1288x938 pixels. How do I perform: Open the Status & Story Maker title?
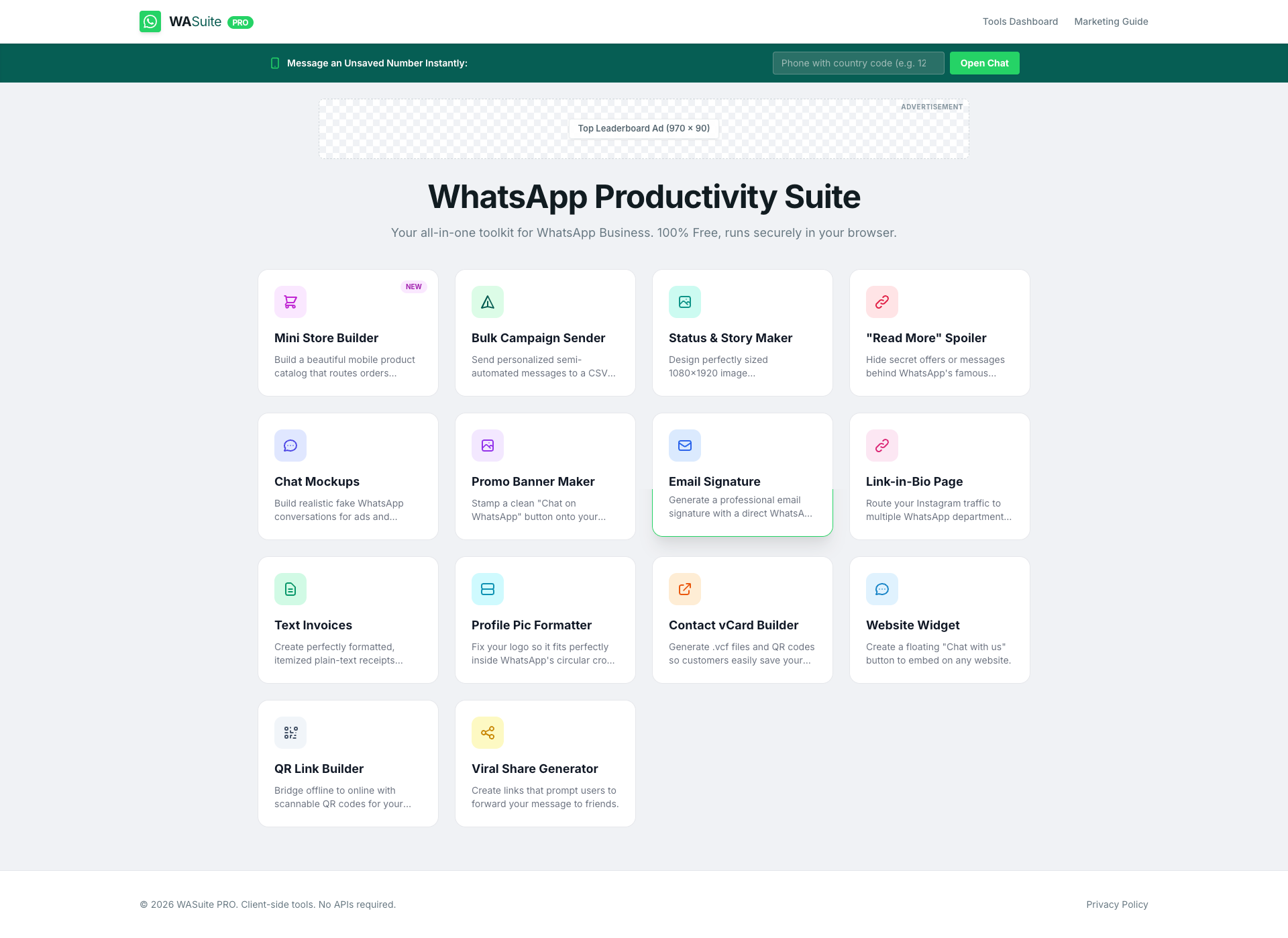point(731,338)
